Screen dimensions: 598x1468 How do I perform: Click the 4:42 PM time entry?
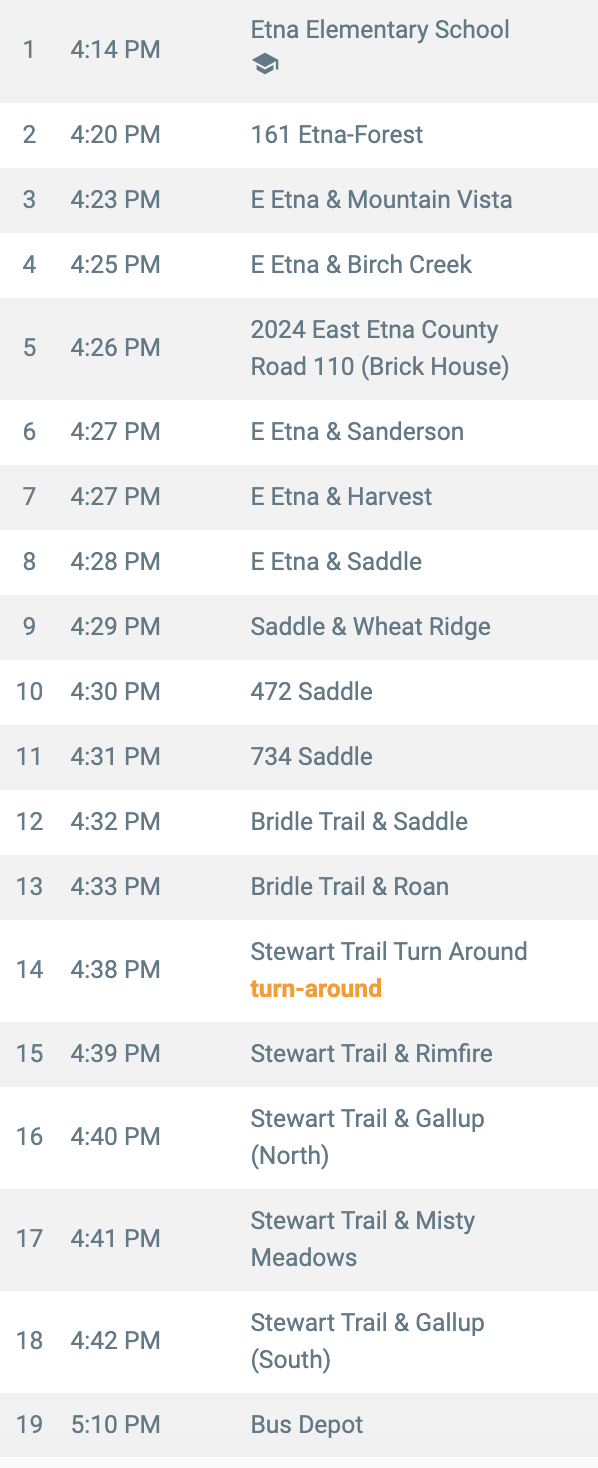pos(115,1341)
